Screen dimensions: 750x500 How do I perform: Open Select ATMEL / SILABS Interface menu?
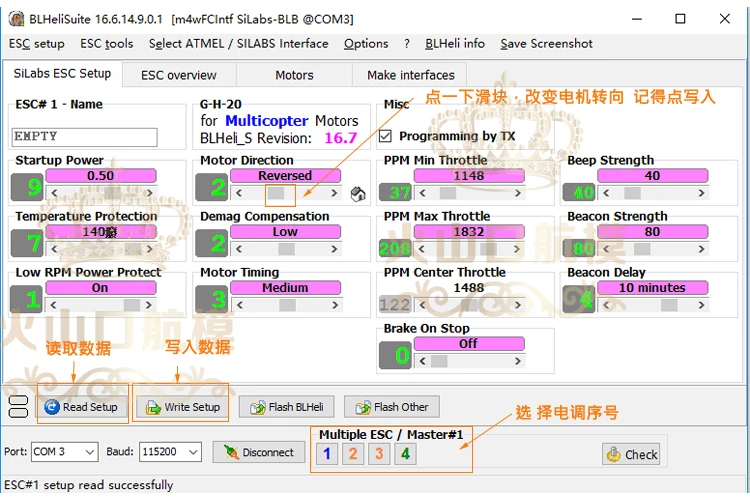tap(238, 44)
